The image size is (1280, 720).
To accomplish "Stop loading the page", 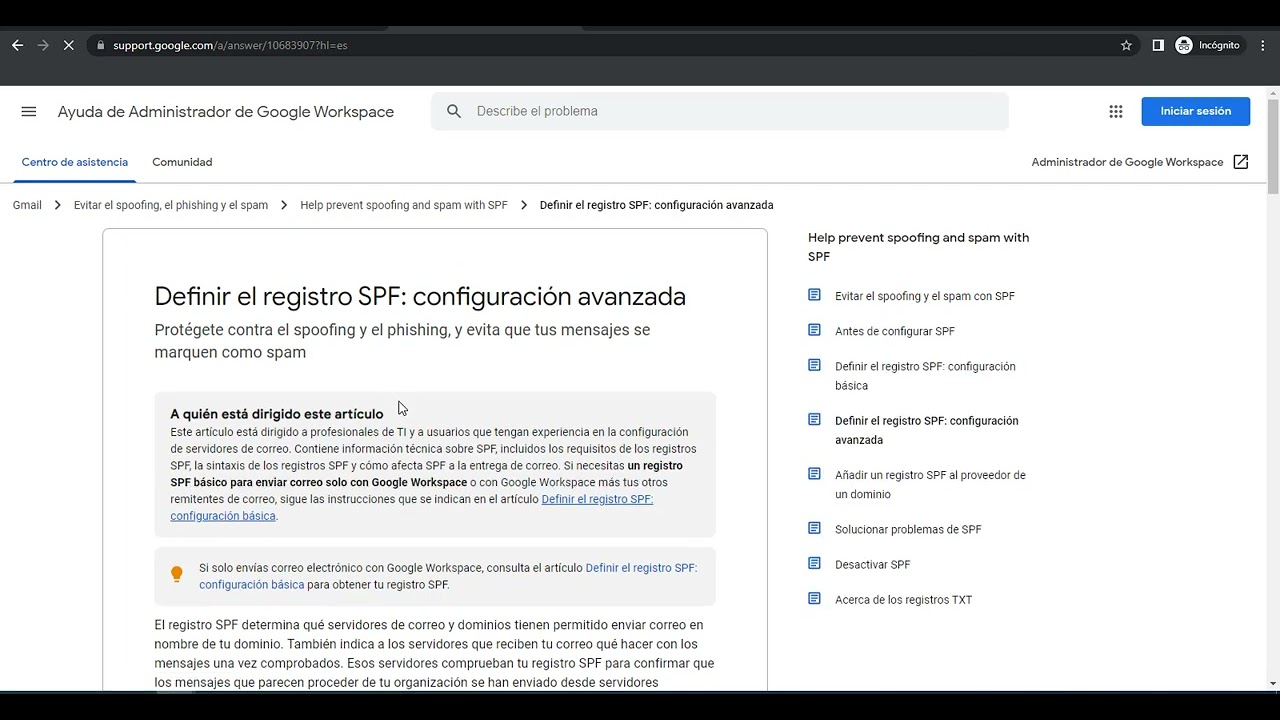I will coord(69,45).
